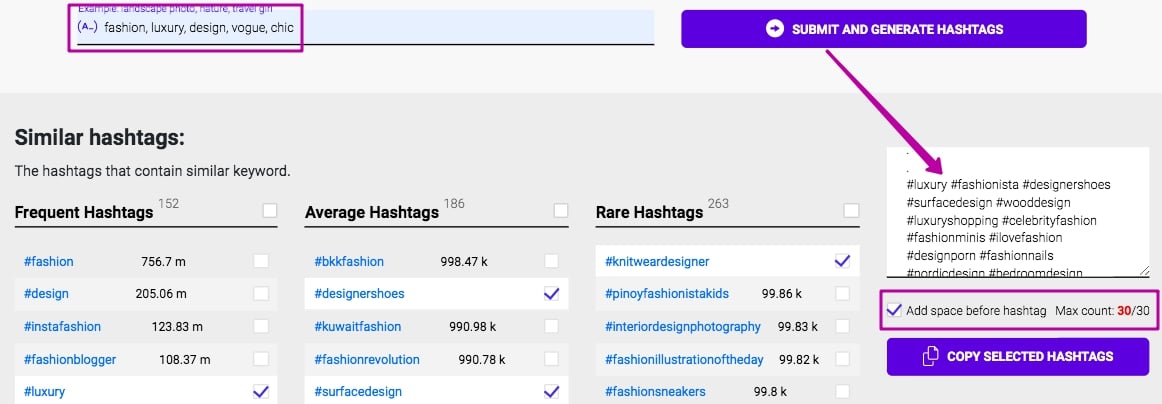Submit and generate hashtags
Screen dimensions: 1162x404
(883, 29)
